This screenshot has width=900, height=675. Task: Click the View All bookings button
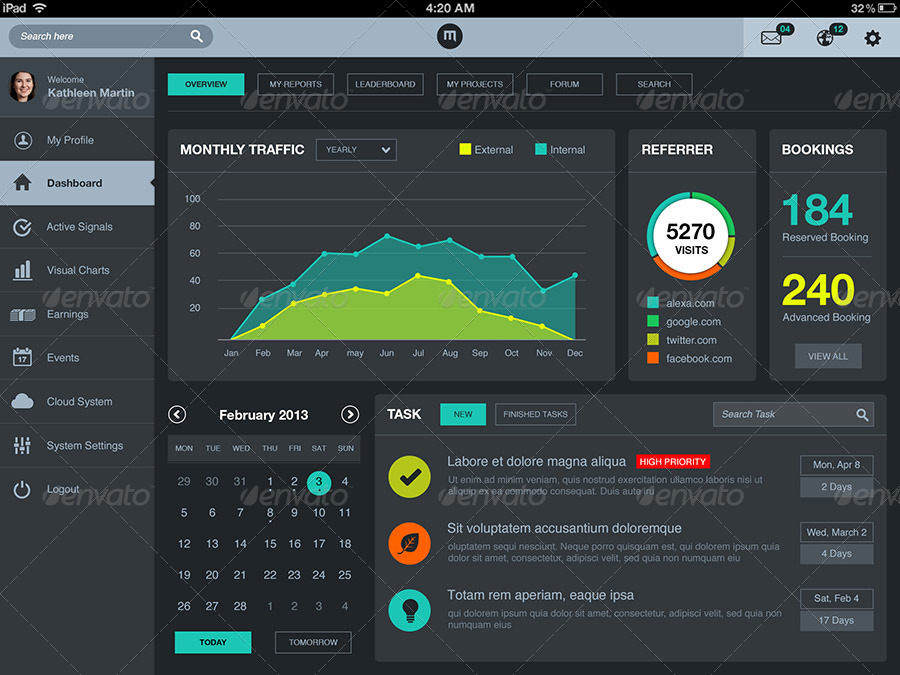827,356
